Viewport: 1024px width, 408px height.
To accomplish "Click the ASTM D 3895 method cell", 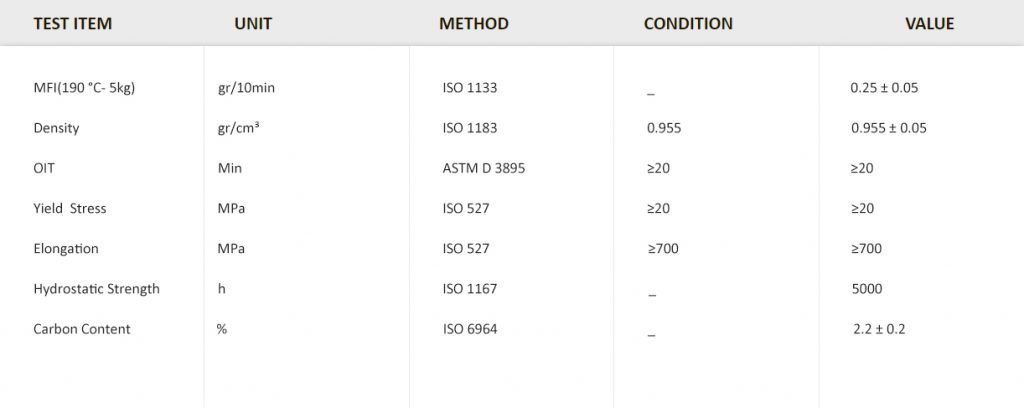I will 484,168.
